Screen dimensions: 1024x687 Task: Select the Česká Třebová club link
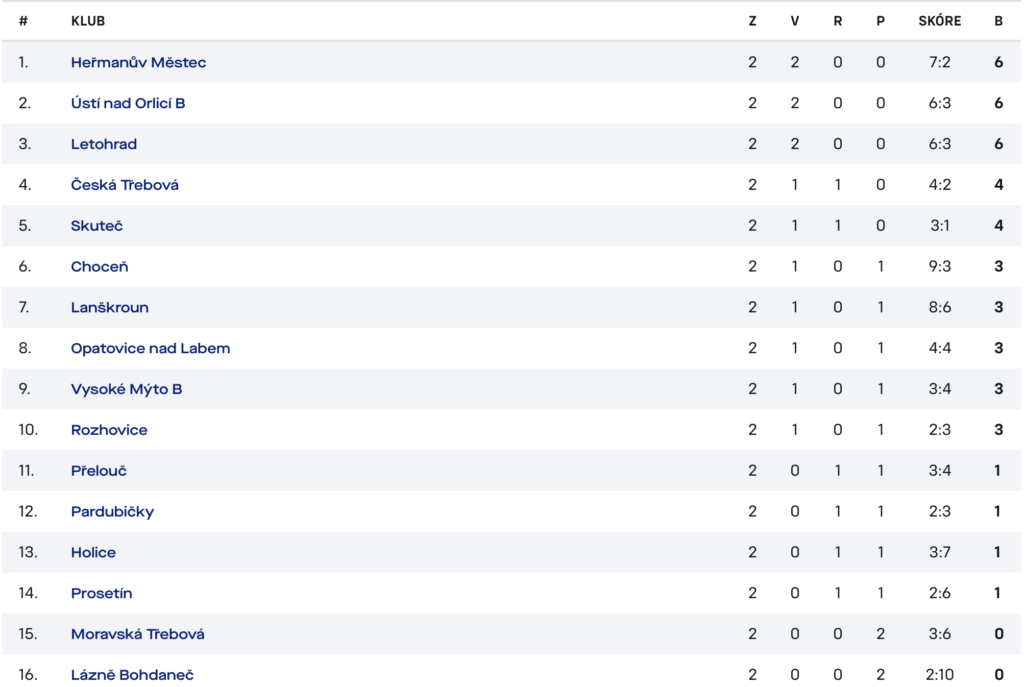125,185
